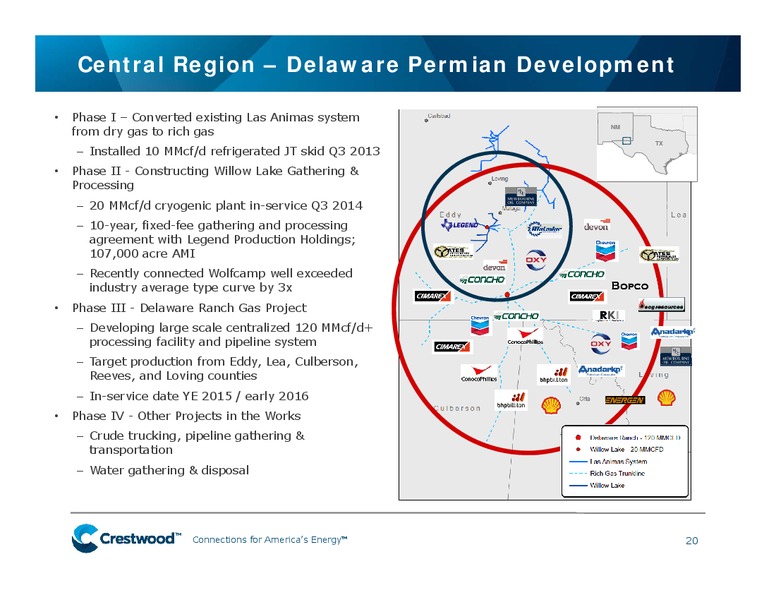Click the Culberson county label on map
Screen dimensions: 776x600
[457, 408]
